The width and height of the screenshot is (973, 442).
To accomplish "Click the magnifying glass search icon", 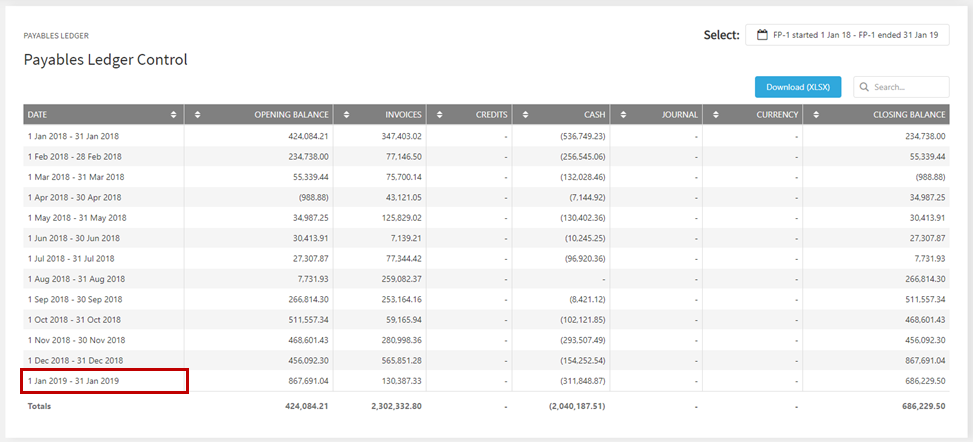I will point(864,87).
